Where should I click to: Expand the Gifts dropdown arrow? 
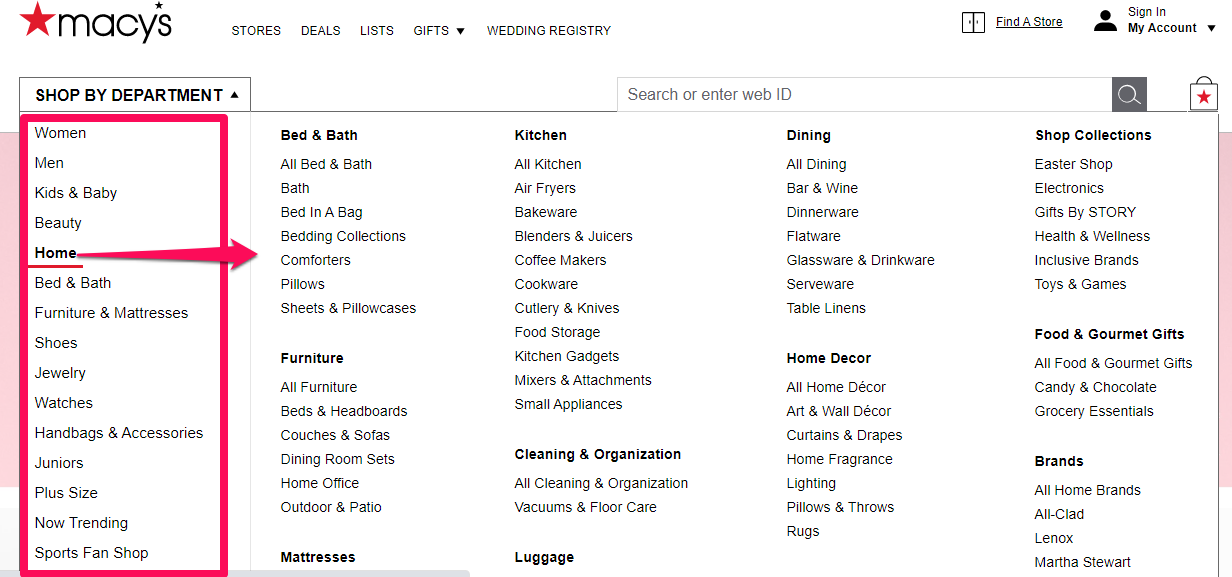461,31
